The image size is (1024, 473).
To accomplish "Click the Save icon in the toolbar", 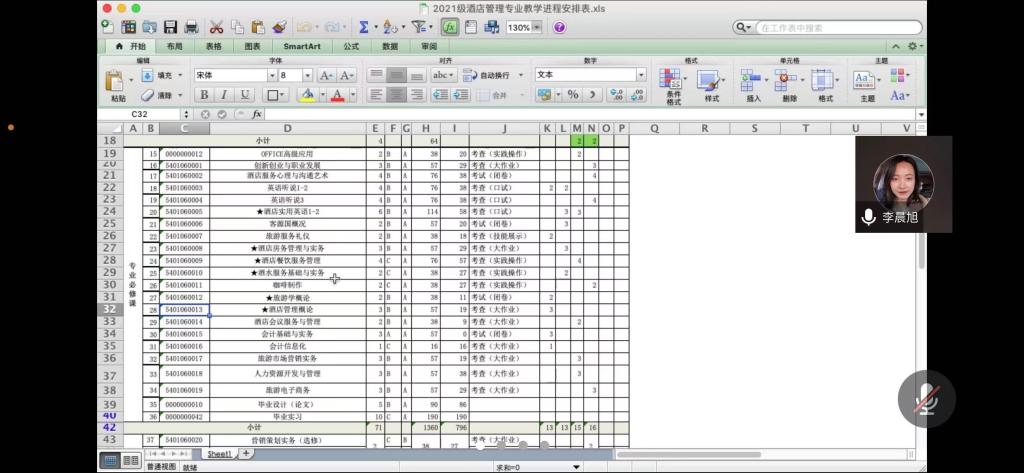I will click(170, 28).
